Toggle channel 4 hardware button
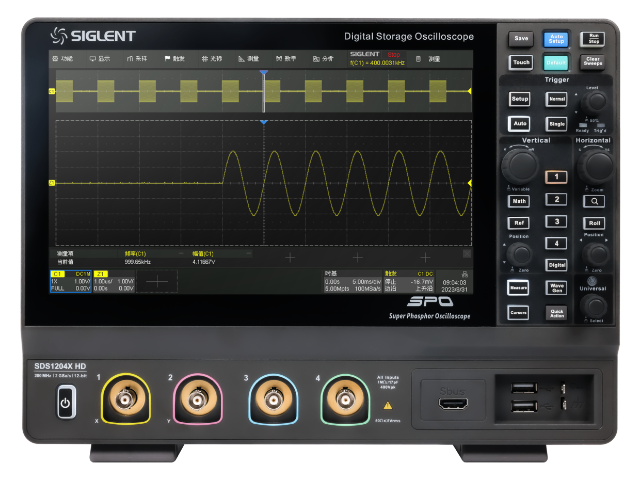This screenshot has height=480, width=640. 556,243
